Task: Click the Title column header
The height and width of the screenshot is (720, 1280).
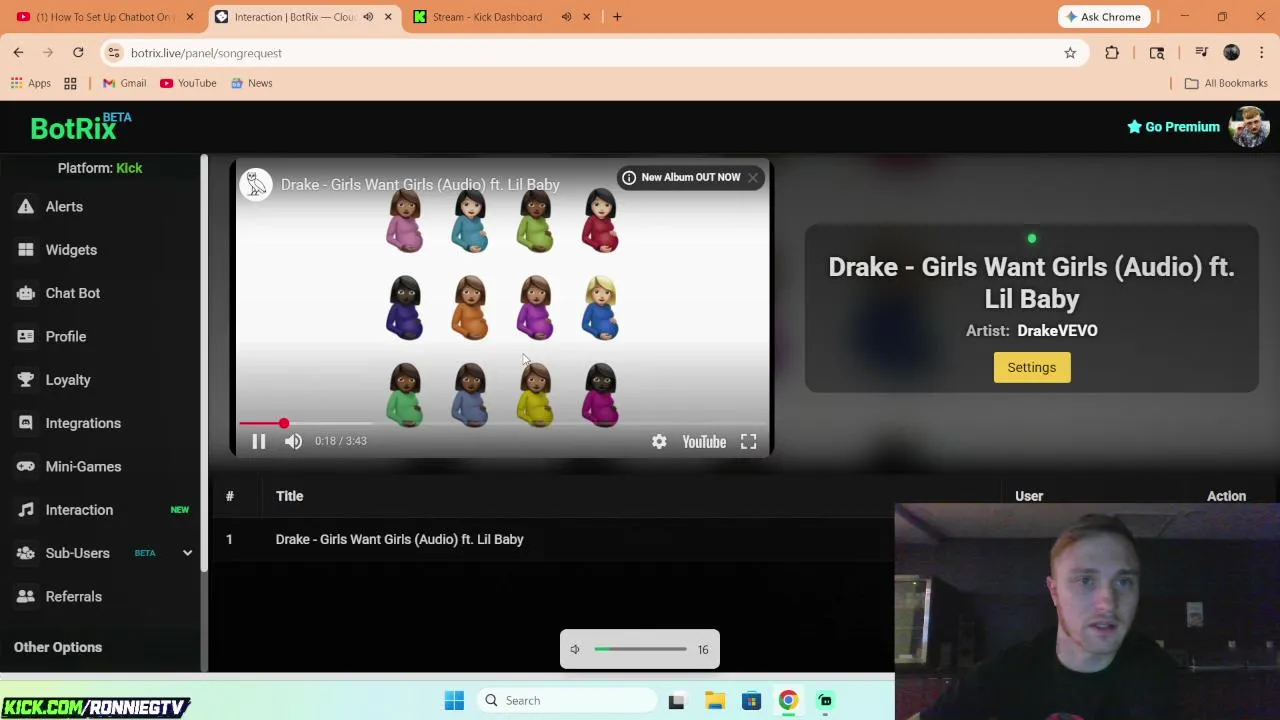Action: 289,496
